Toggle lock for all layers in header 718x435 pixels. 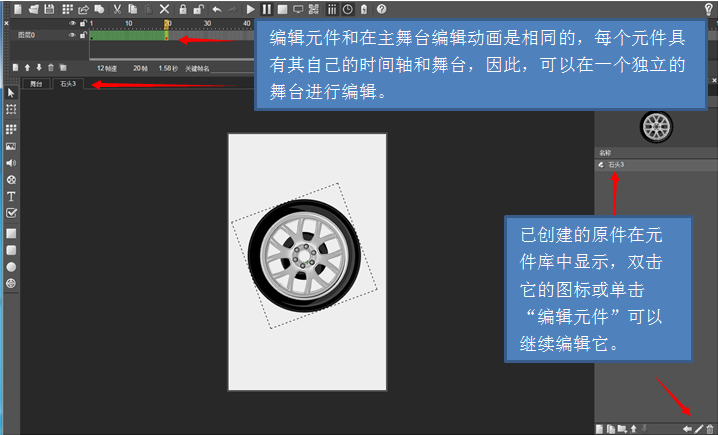click(83, 23)
